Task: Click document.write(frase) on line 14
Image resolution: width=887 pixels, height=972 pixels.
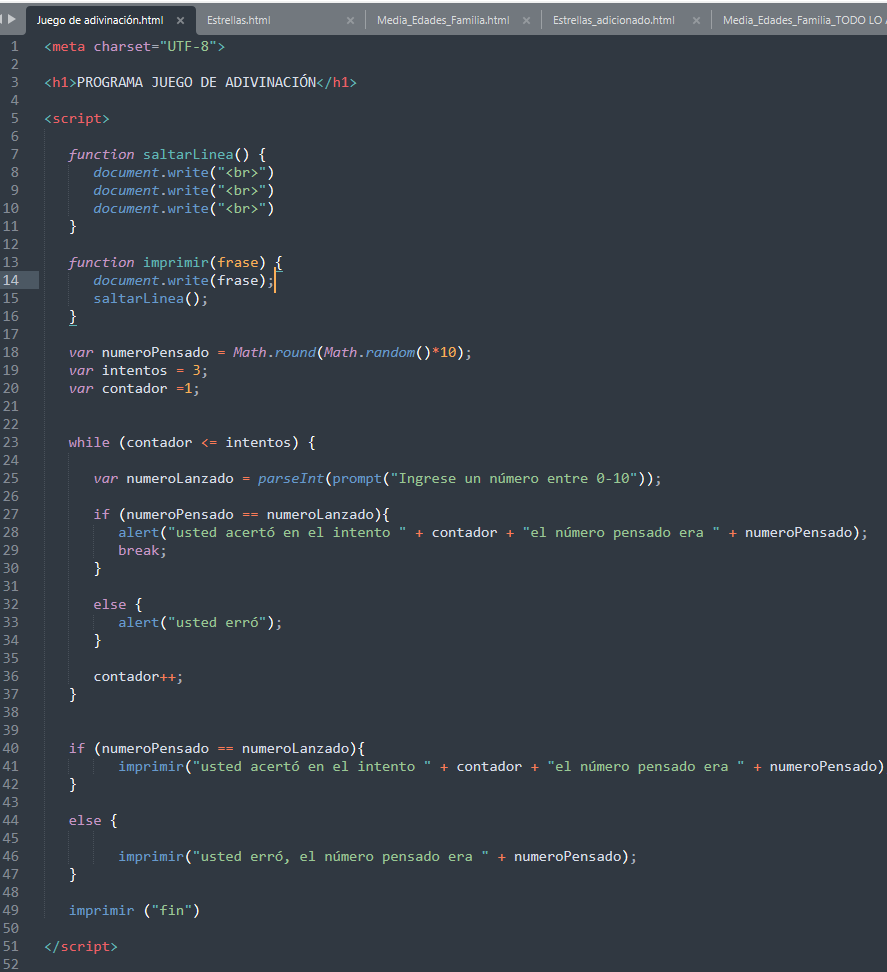Action: 183,280
